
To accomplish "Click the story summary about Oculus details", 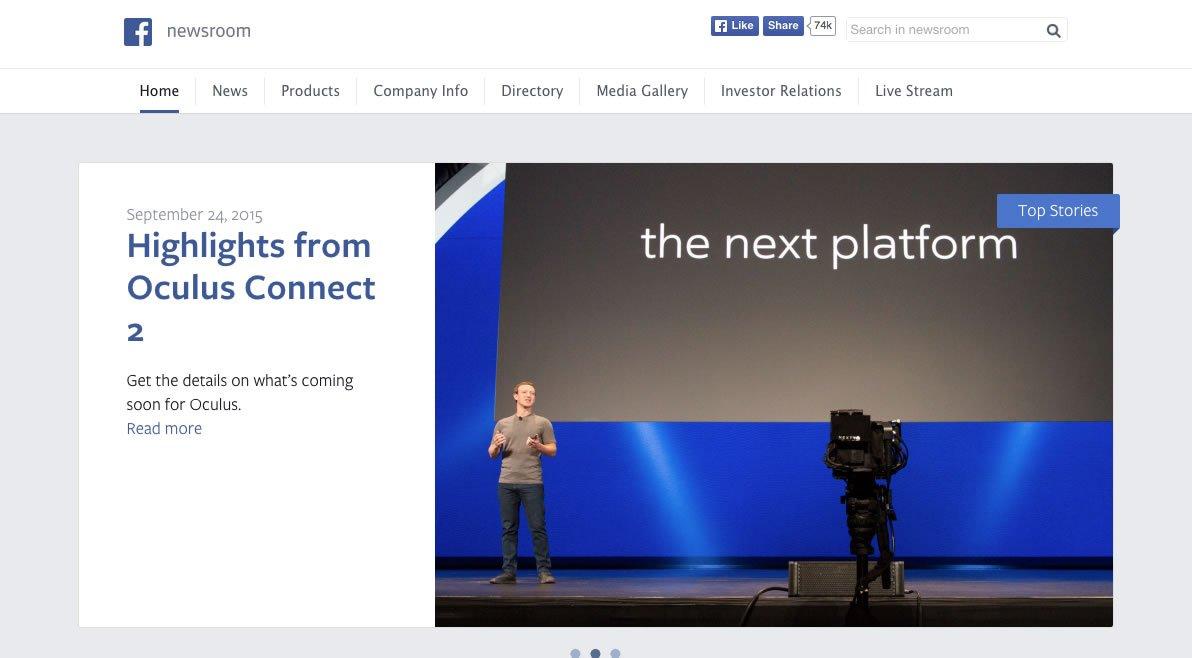I will [x=239, y=392].
